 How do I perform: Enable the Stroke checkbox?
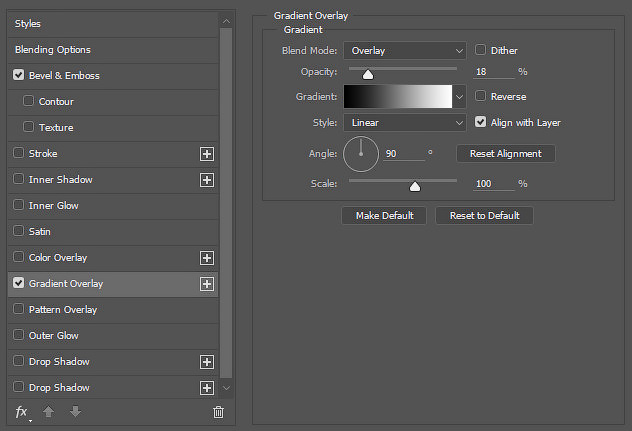click(x=19, y=153)
